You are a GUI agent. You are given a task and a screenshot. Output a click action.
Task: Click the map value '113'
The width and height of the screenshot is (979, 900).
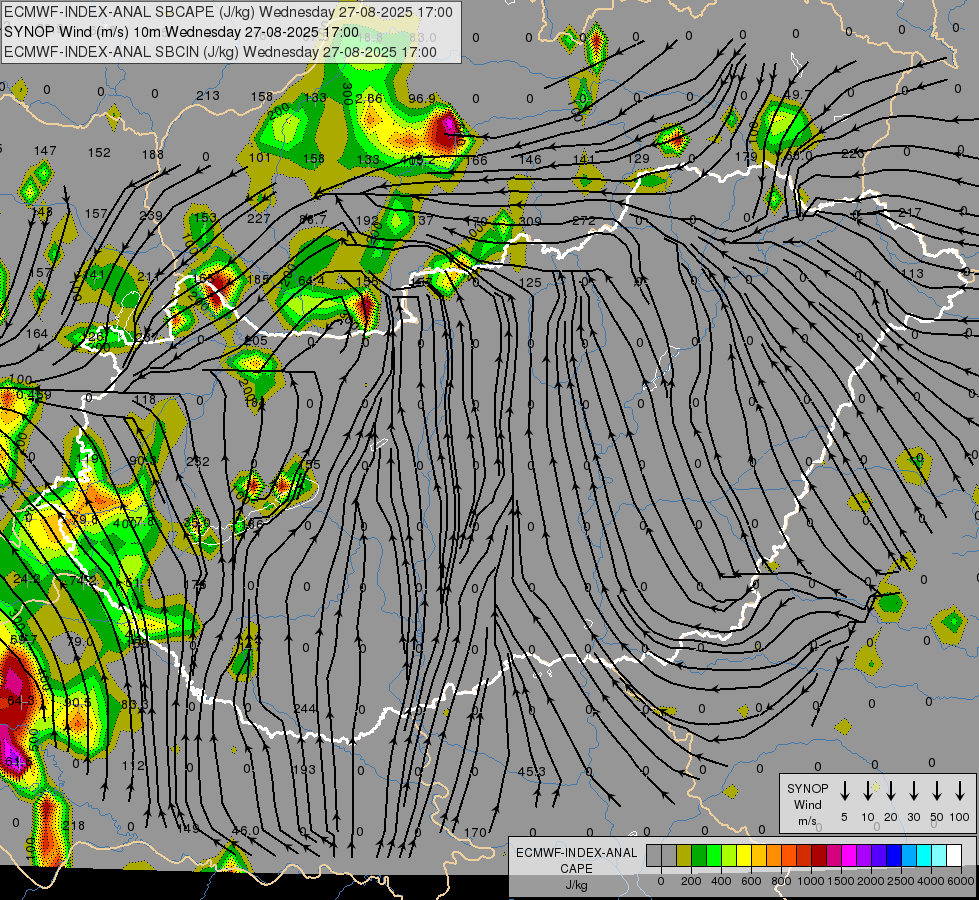[912, 274]
